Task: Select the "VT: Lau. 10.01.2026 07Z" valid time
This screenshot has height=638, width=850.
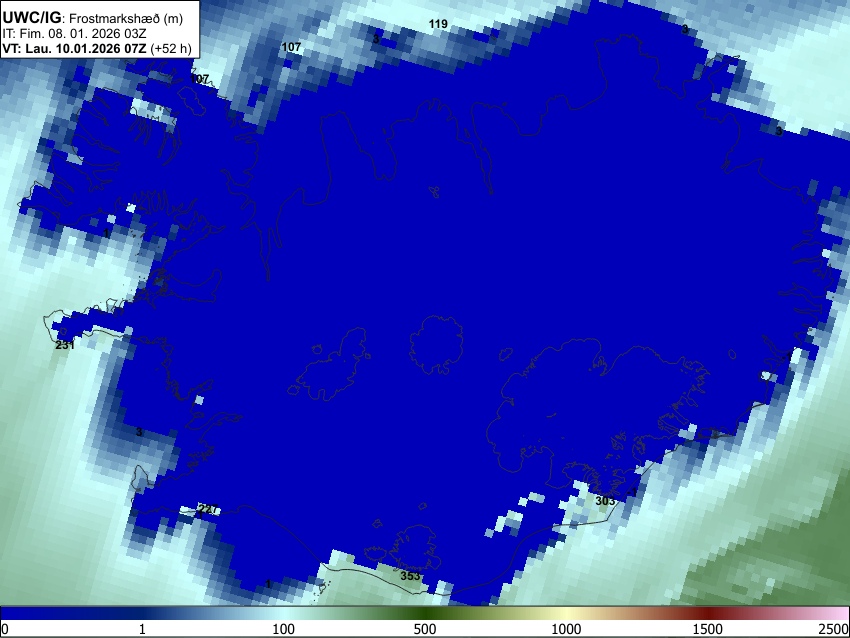Action: (74, 48)
